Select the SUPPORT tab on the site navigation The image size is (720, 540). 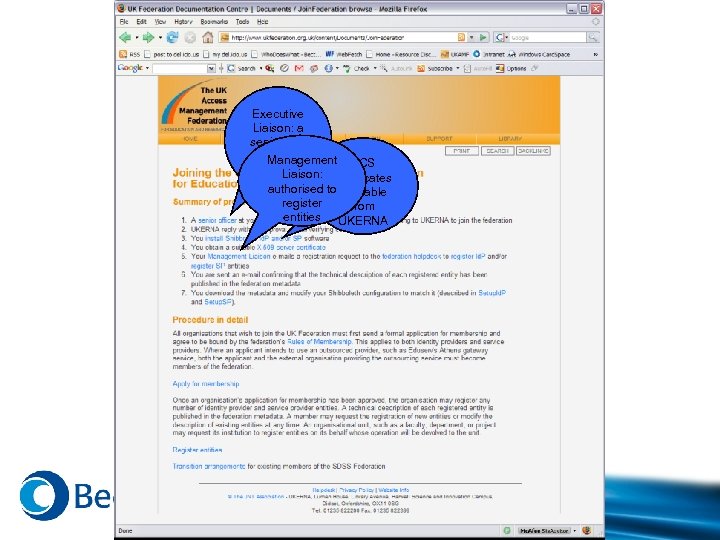(439, 139)
